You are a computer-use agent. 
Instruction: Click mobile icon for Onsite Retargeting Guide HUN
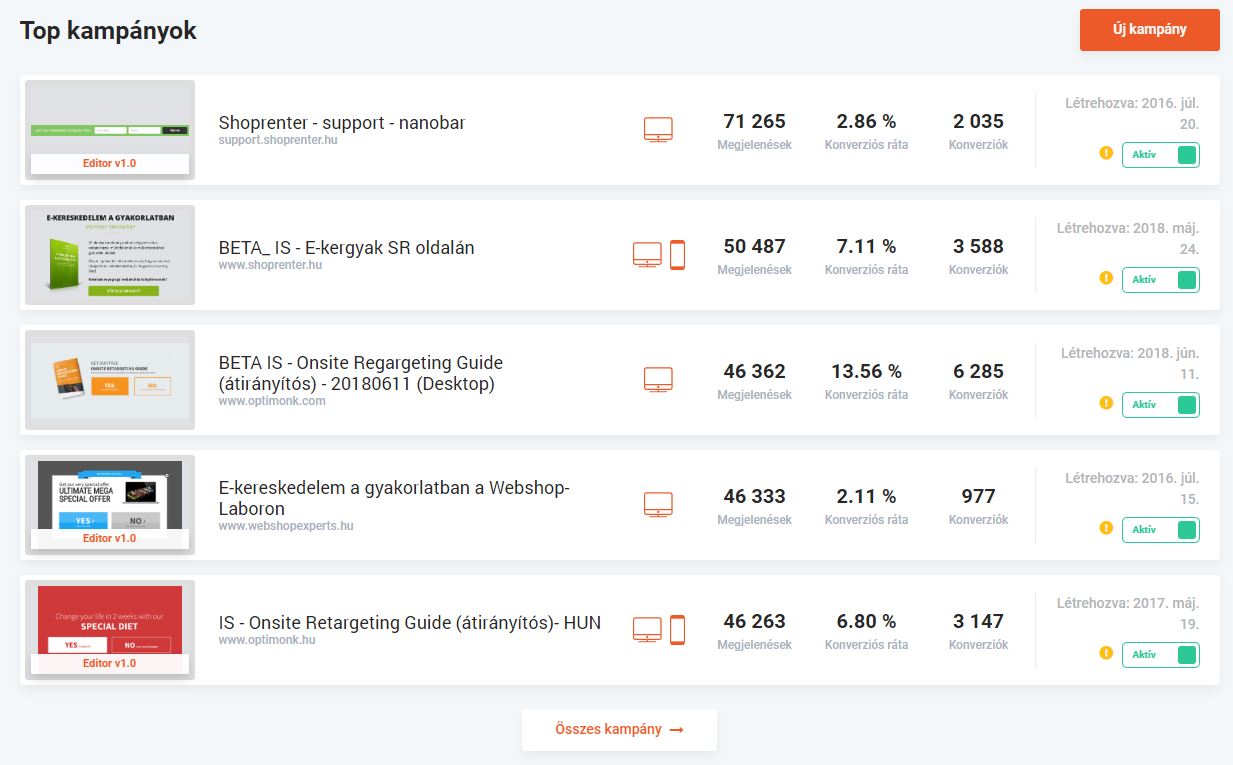(x=677, y=630)
